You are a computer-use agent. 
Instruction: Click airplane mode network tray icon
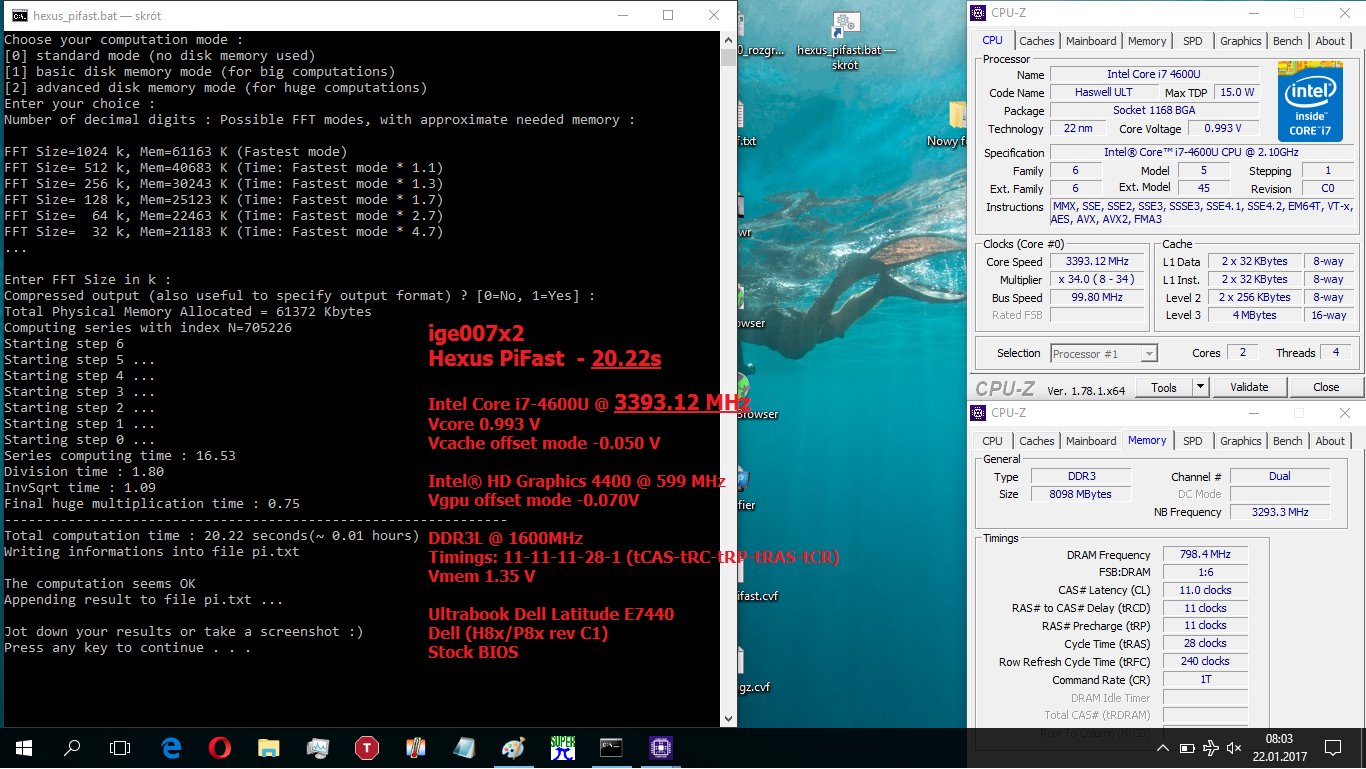1211,747
